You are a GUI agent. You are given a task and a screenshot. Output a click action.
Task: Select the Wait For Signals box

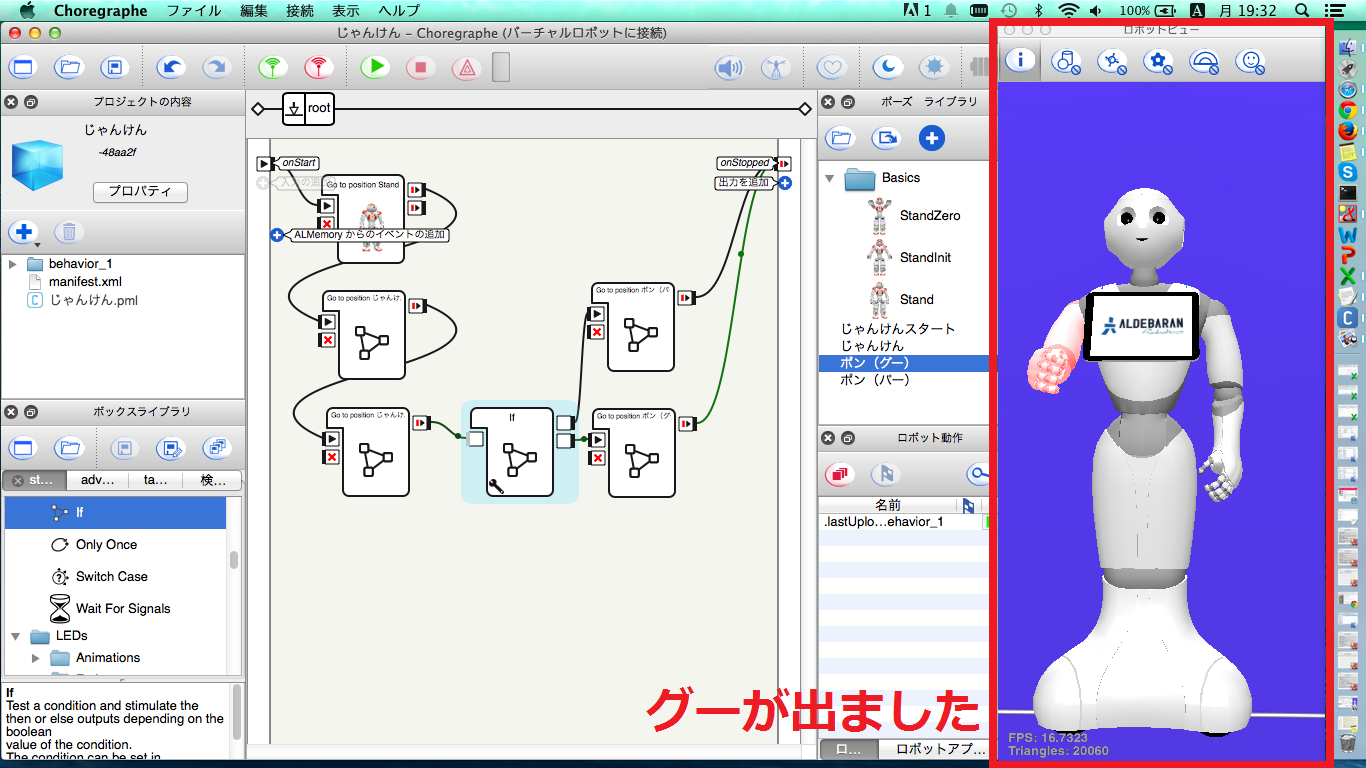tap(123, 609)
